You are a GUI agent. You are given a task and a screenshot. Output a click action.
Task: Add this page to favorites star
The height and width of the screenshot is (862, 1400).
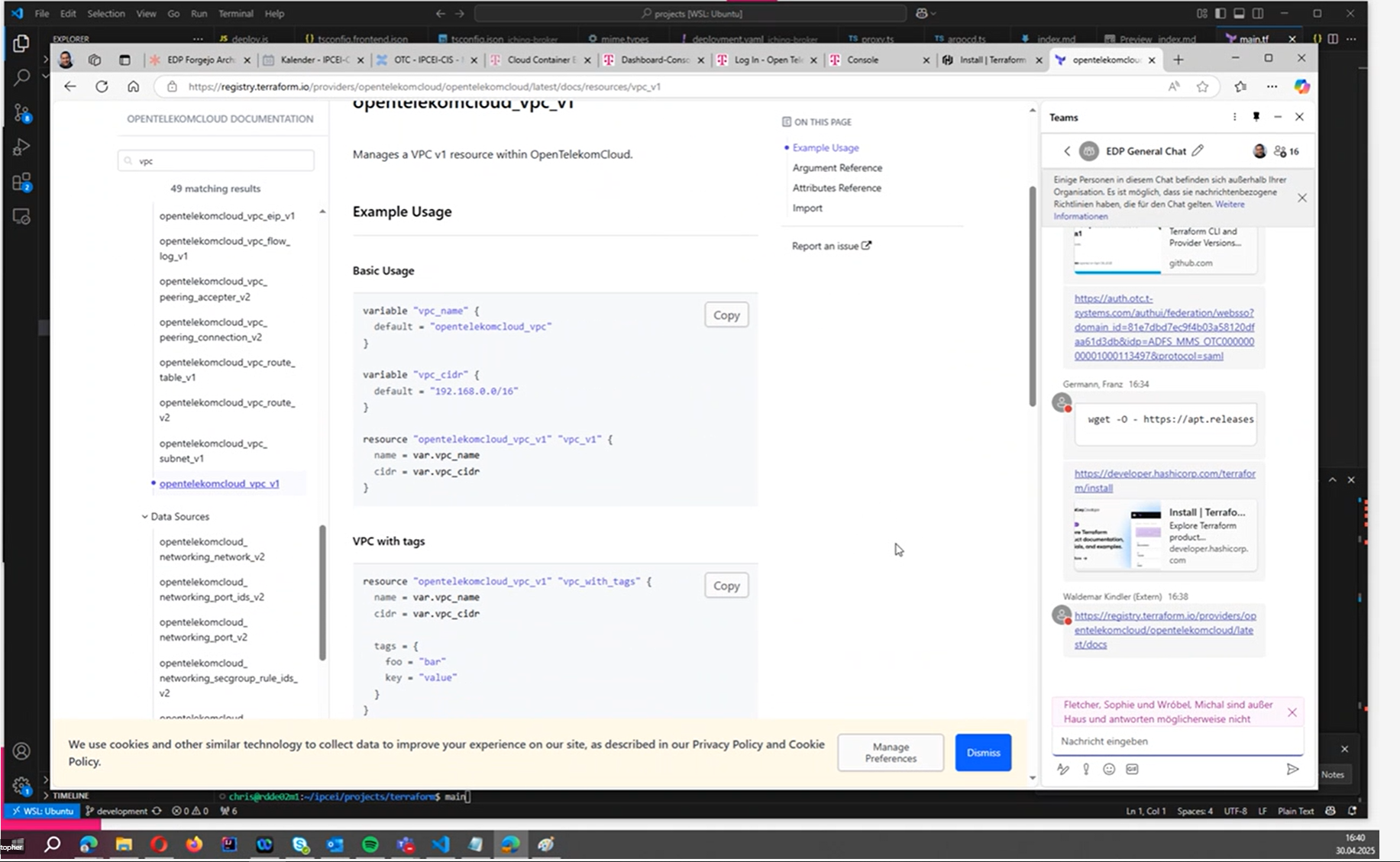click(x=1202, y=86)
